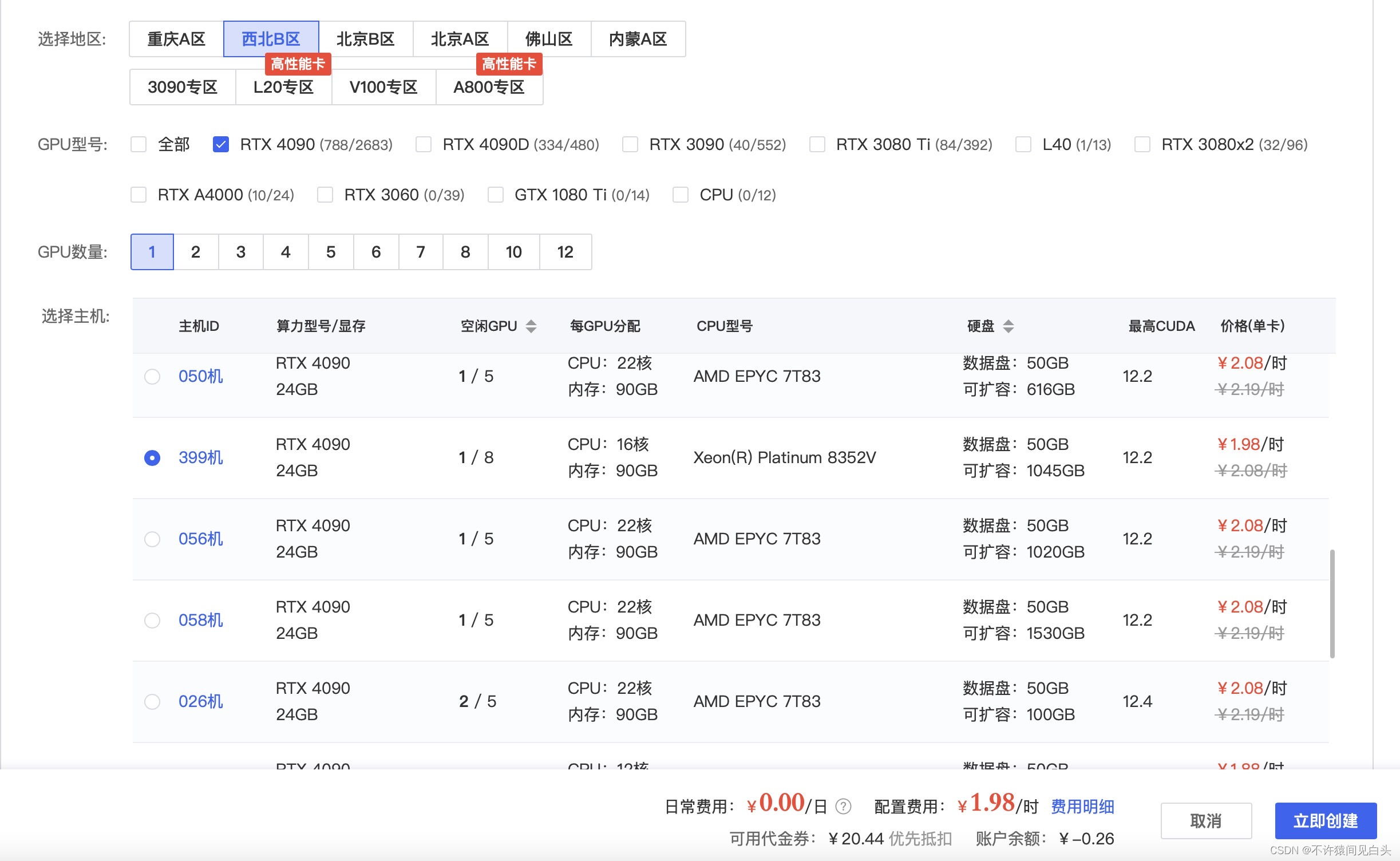Screen dimensions: 1400x861
Task: Enable the RTX 3090 GPU filter
Action: tap(630, 144)
